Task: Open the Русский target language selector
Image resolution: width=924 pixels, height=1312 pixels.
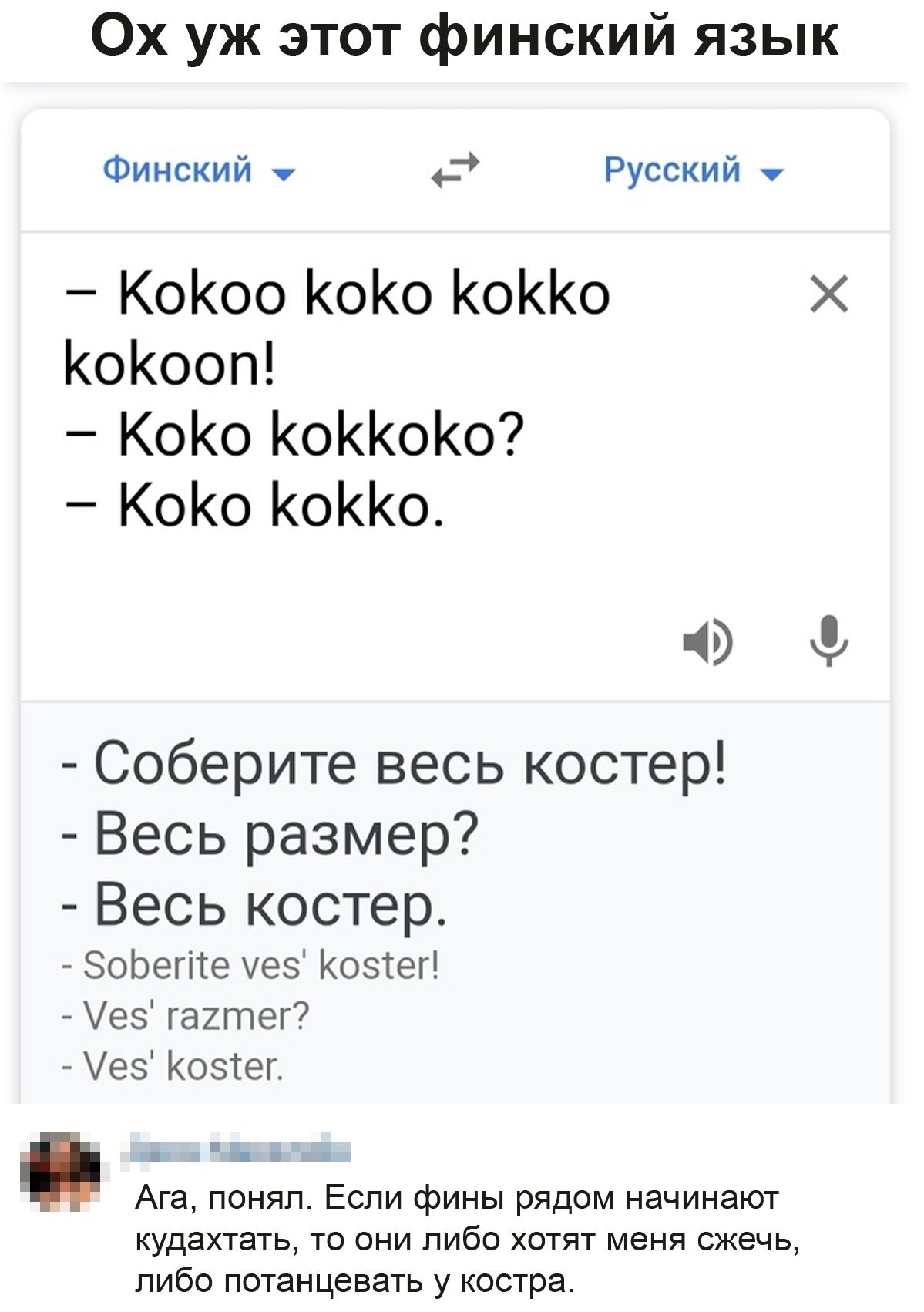Action: click(x=673, y=169)
